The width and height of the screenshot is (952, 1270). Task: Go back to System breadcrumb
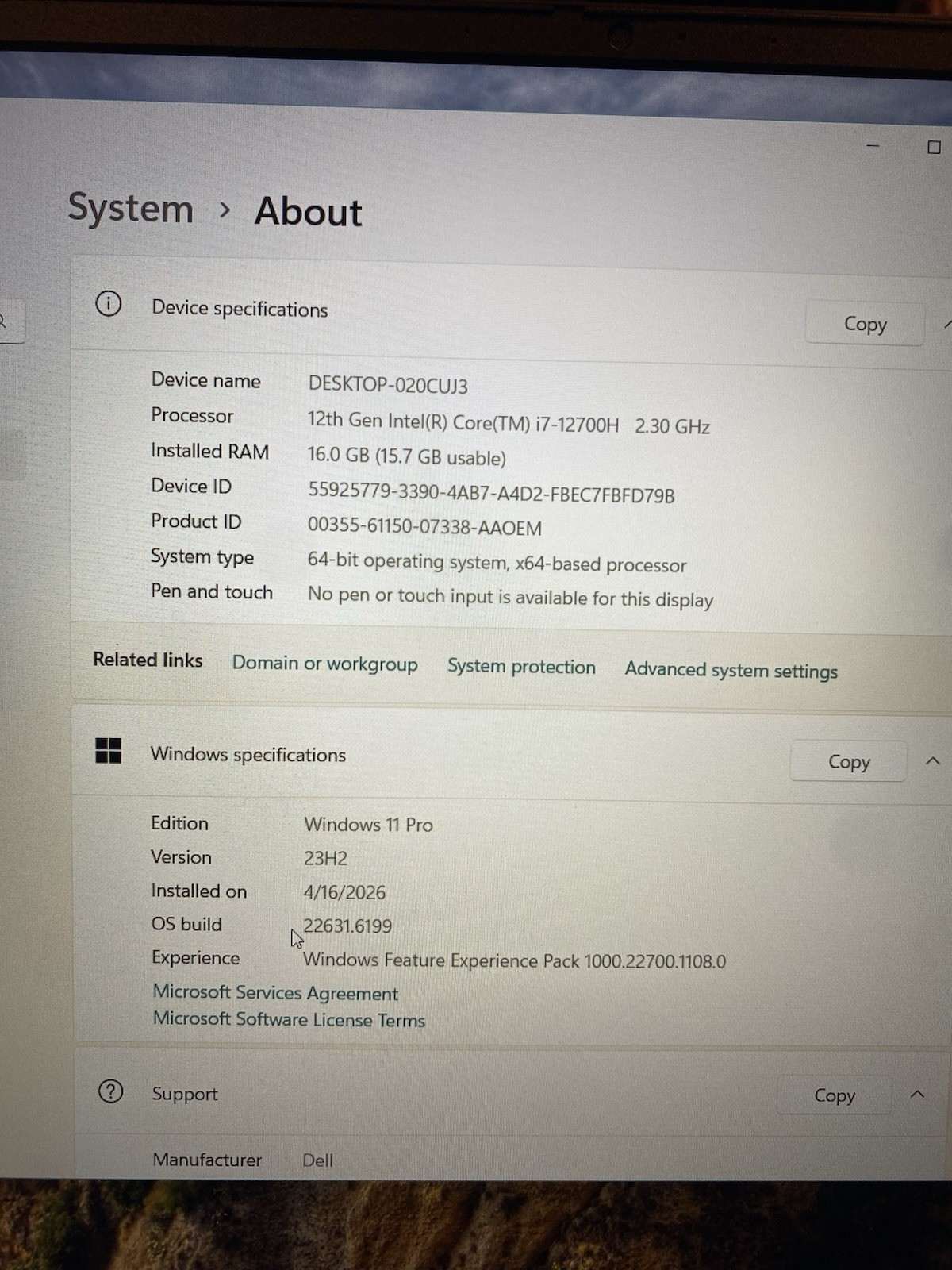(131, 209)
